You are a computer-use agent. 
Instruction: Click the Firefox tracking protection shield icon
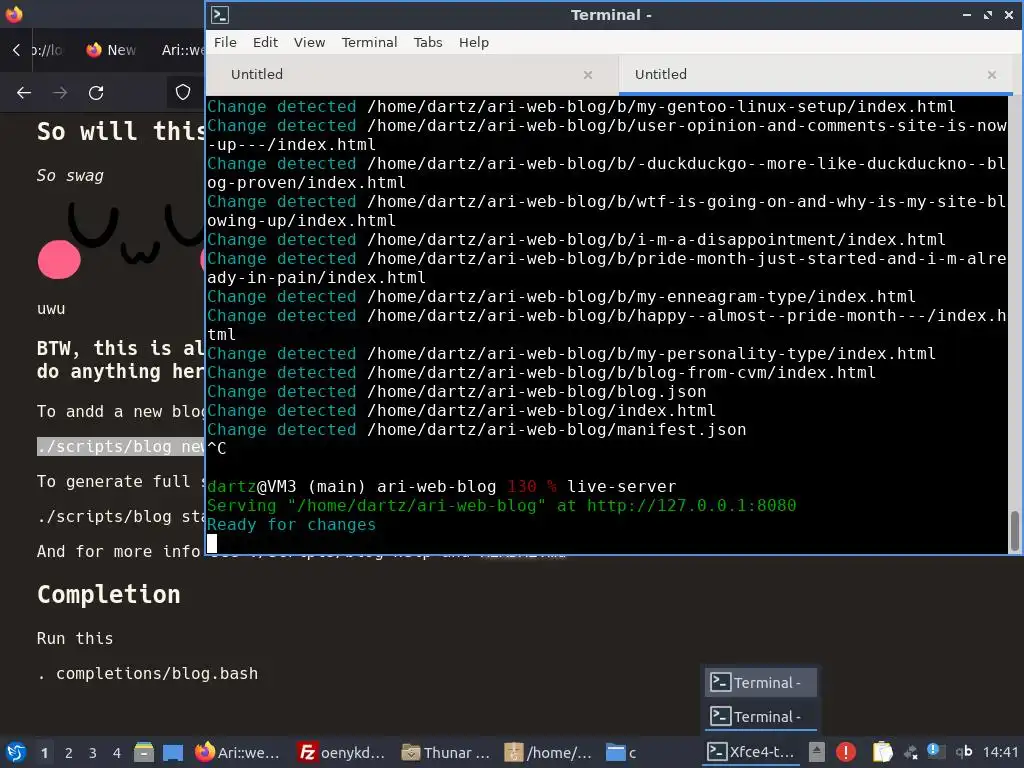[x=183, y=93]
